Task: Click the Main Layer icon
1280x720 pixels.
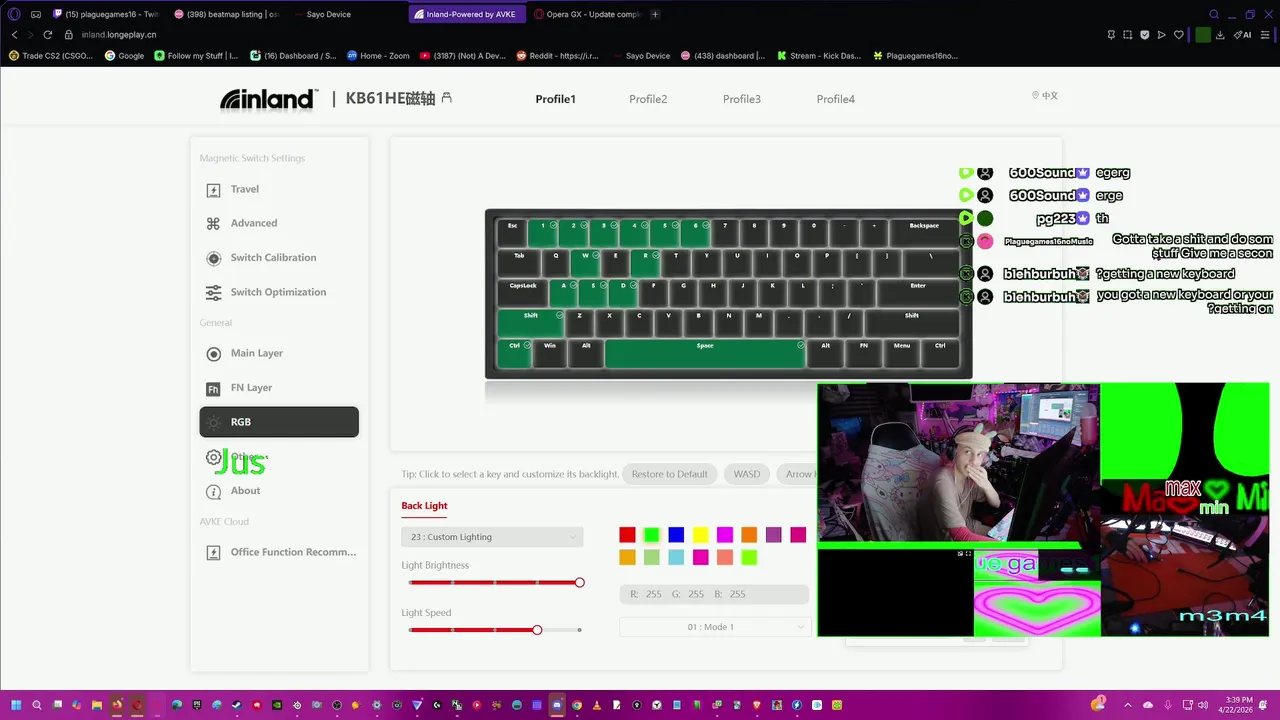Action: (x=213, y=354)
